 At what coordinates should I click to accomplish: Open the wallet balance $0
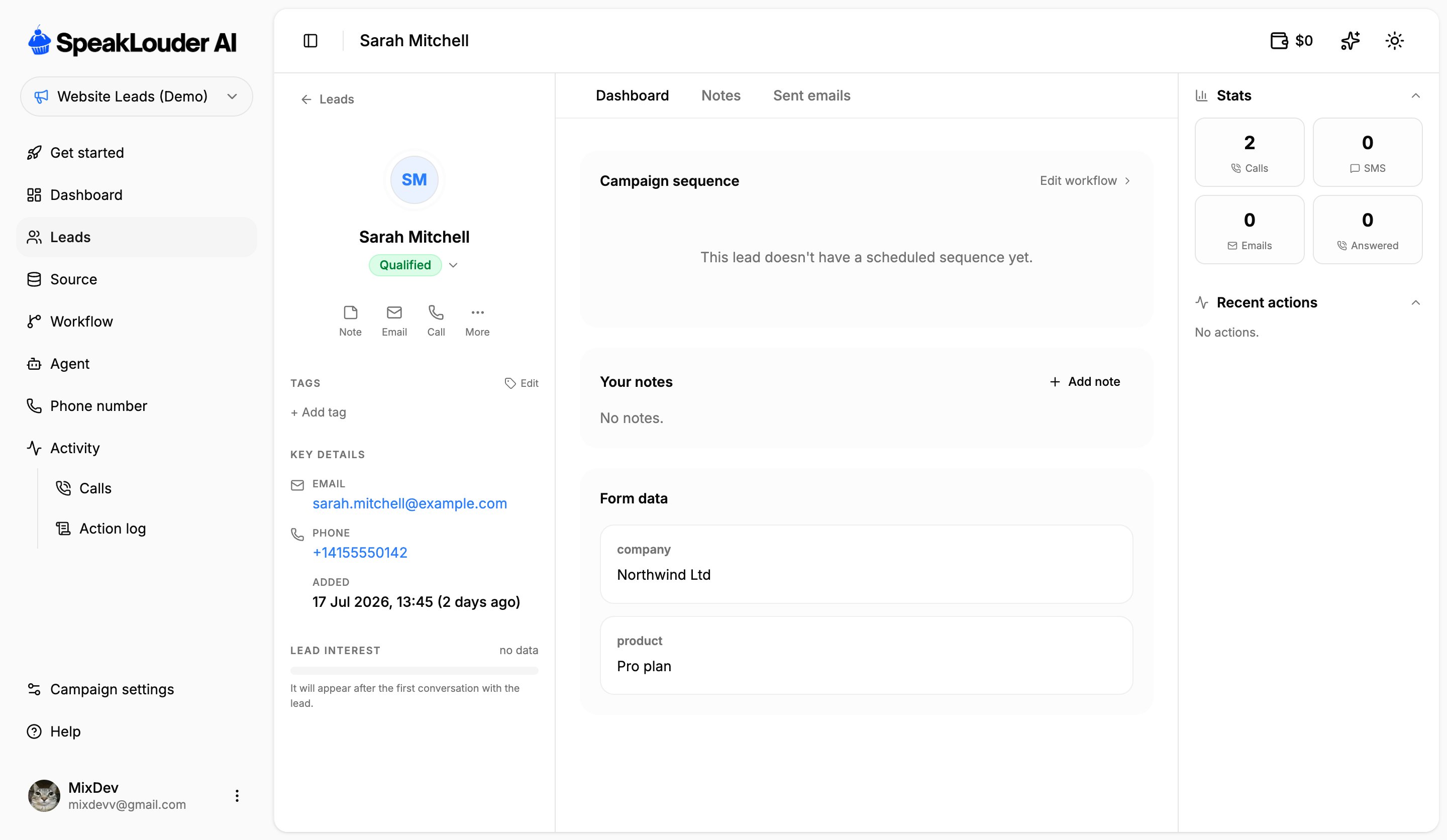[1291, 41]
